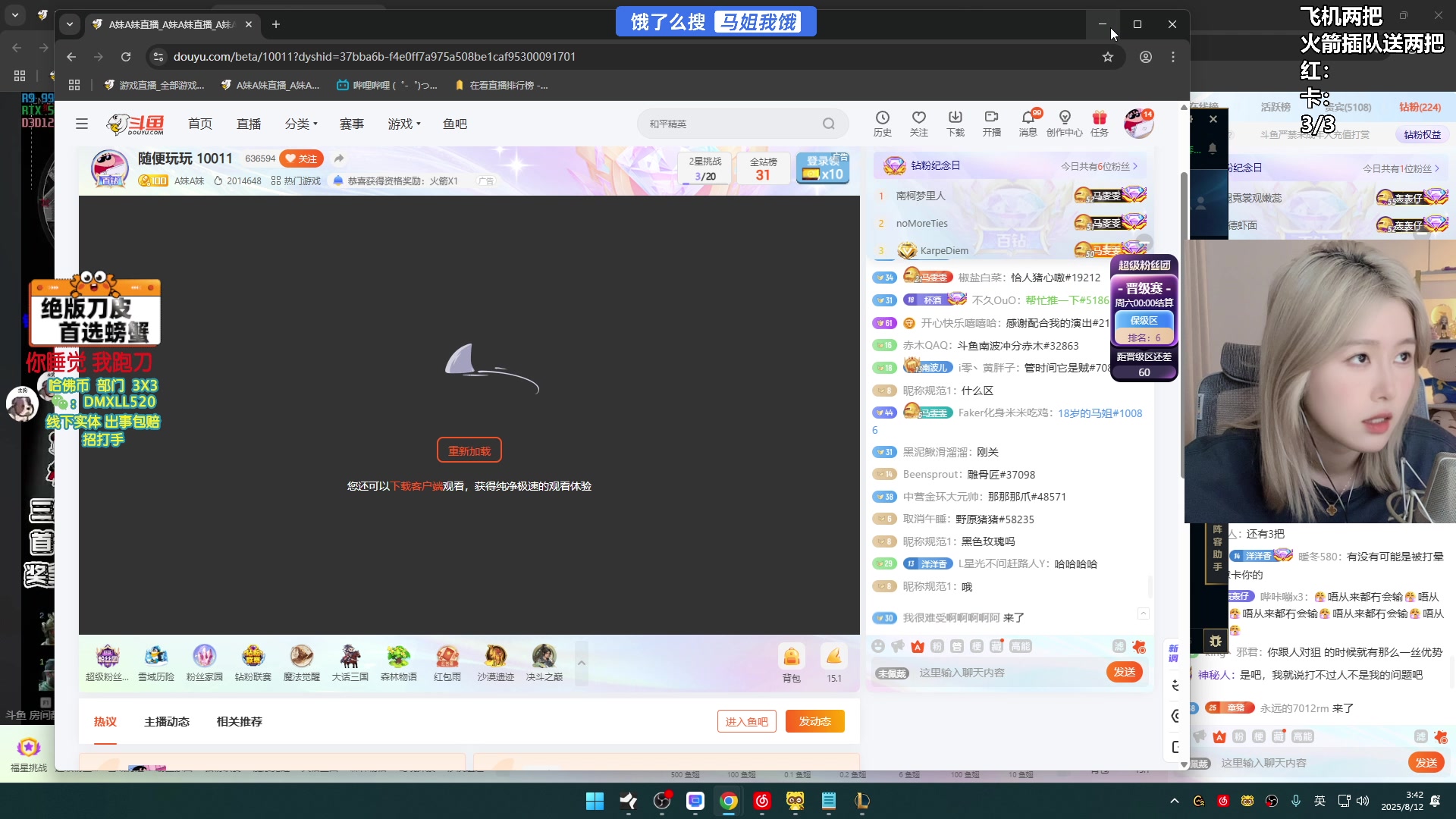Open the 背包 backpack icon
The width and height of the screenshot is (1456, 819).
792,664
